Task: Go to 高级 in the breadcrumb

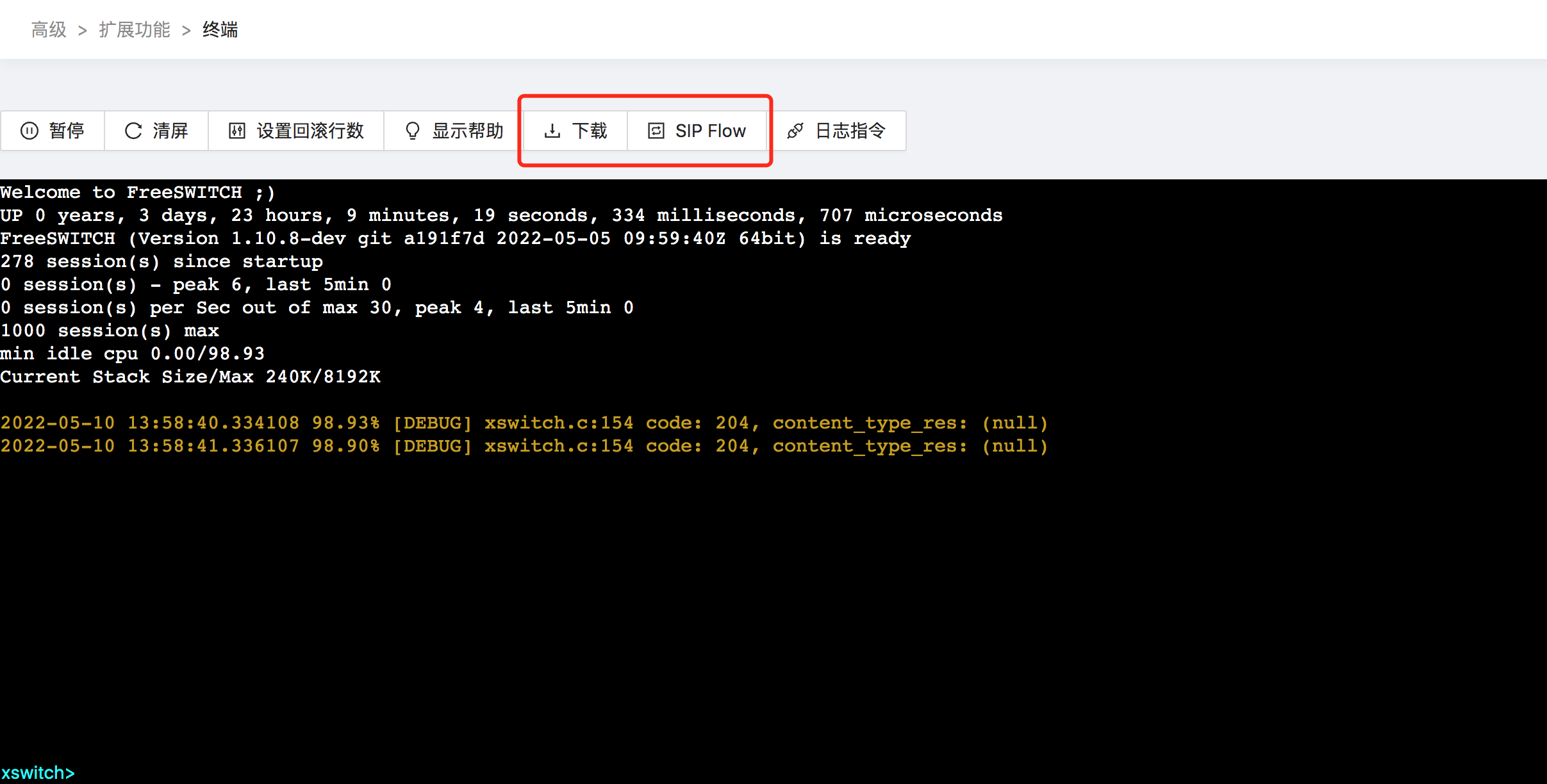Action: 49,29
